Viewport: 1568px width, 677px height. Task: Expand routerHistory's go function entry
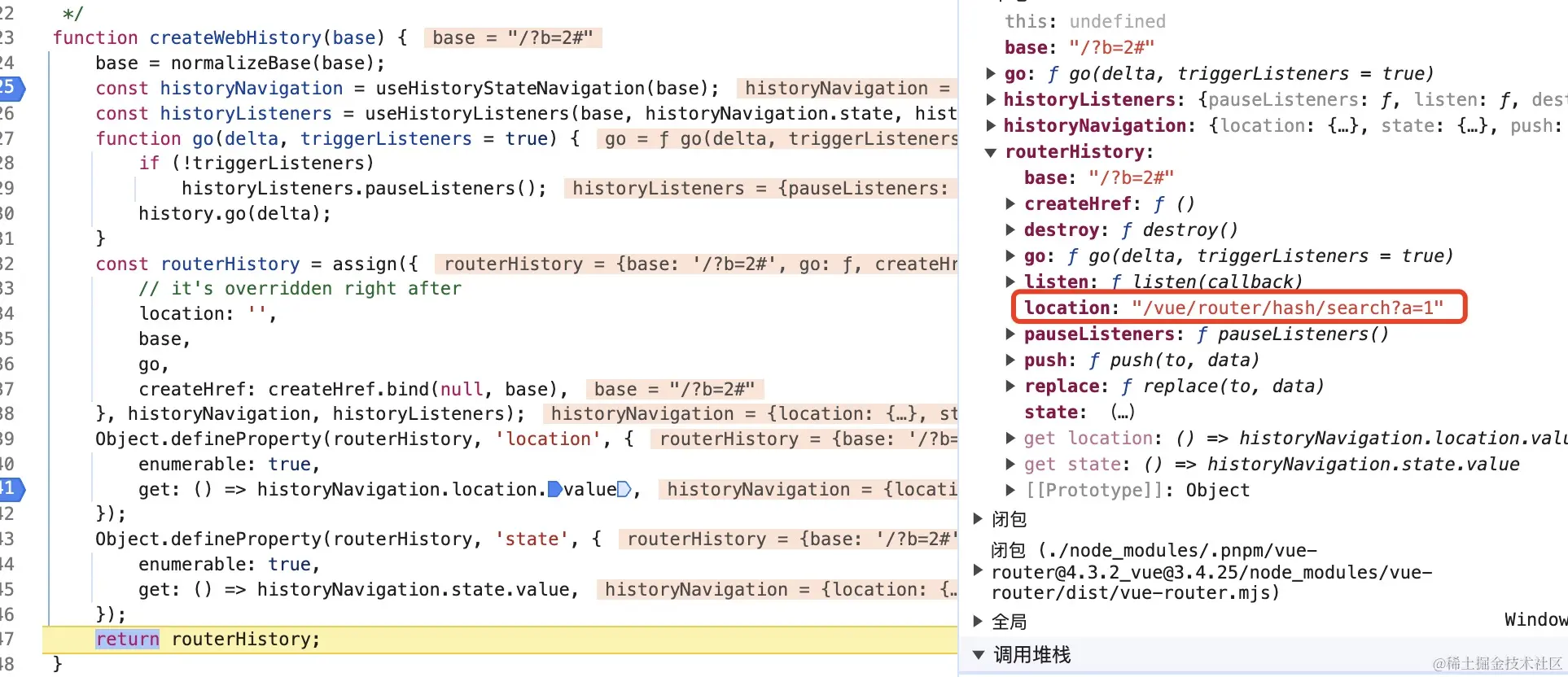point(1010,256)
